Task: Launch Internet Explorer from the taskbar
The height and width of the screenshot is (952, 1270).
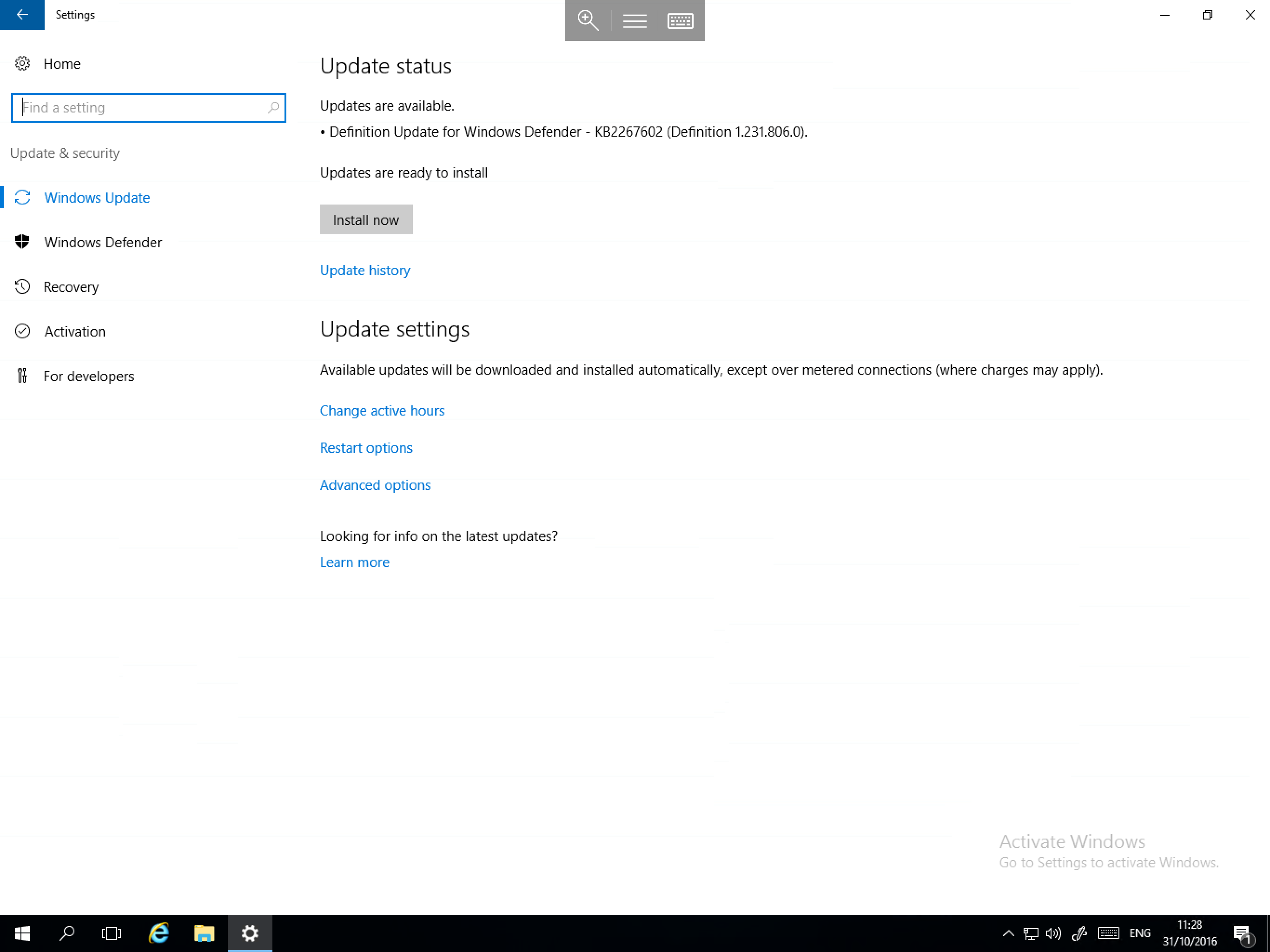Action: tap(159, 933)
